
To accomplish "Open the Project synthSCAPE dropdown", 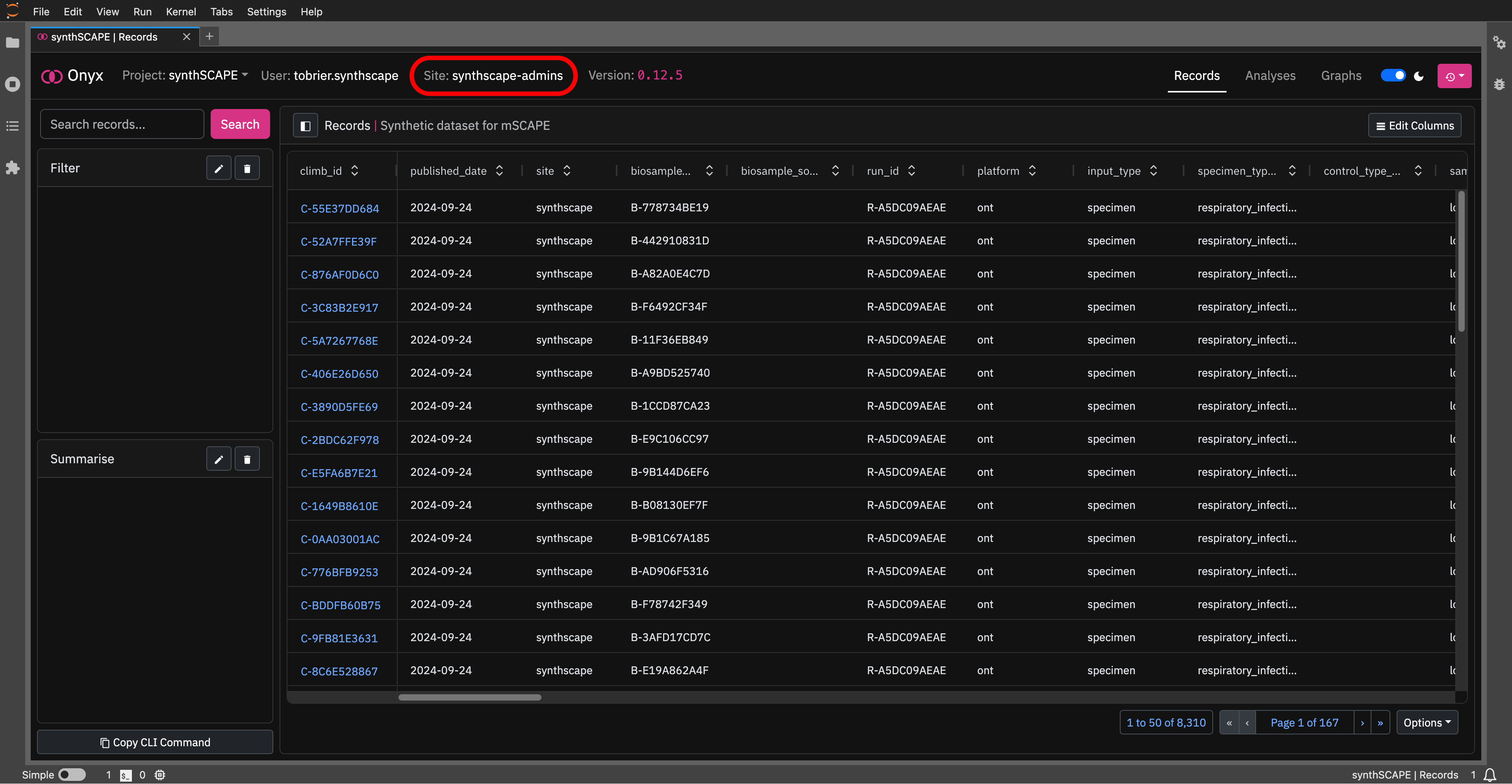I will pos(185,75).
